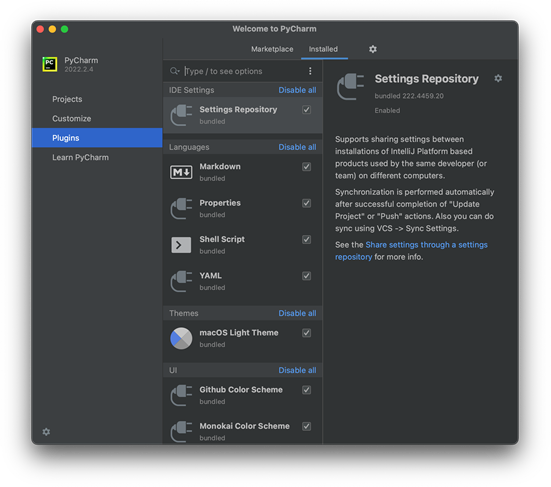Viewport: 551px width, 487px height.
Task: Click the Properties plugin plug icon
Action: (181, 208)
